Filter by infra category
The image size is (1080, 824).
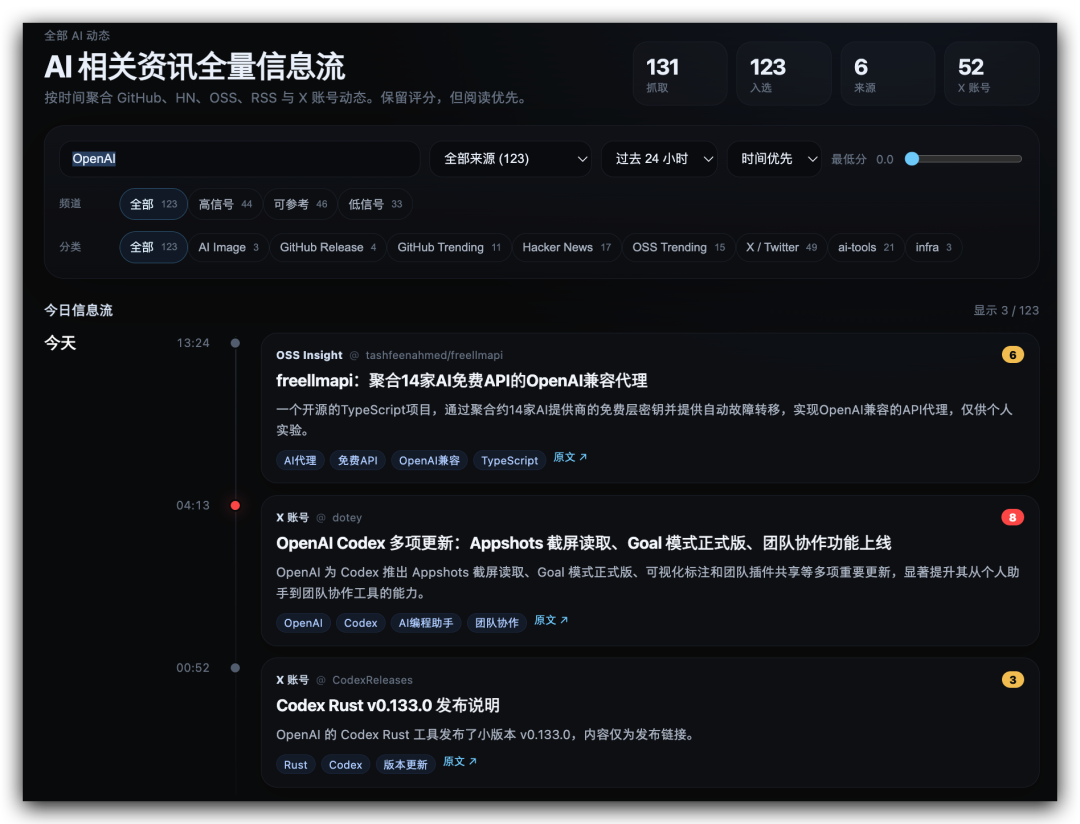(x=933, y=247)
